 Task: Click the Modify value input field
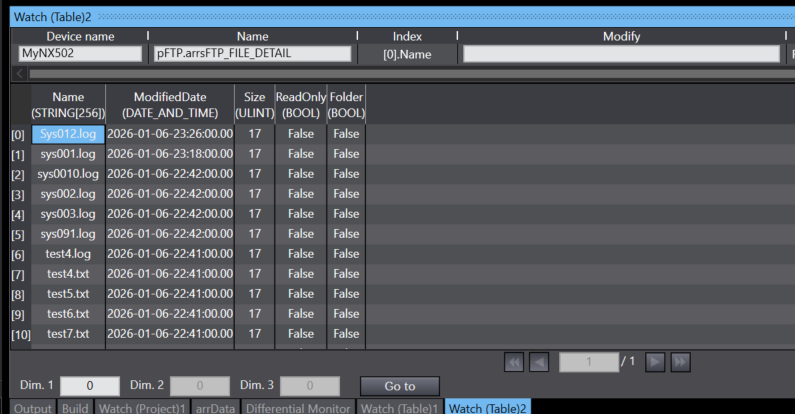[x=620, y=54]
